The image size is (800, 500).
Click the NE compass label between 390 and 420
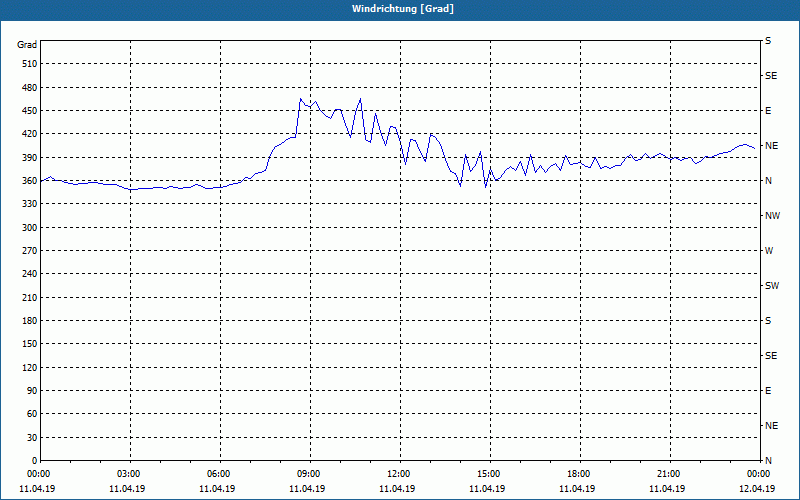pyautogui.click(x=771, y=146)
